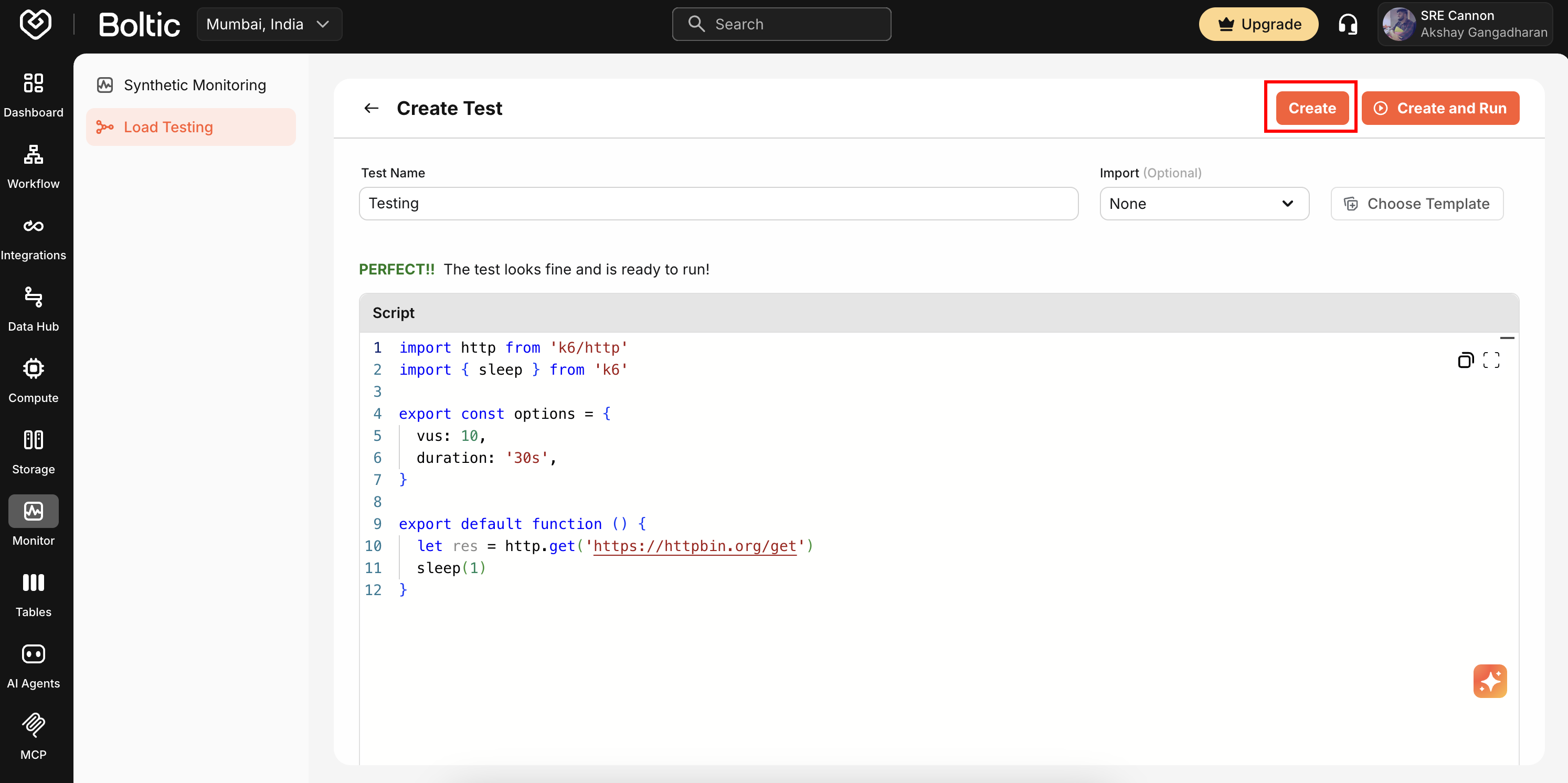Copy the script with copy icon
This screenshot has height=783, width=1568.
coord(1465,361)
